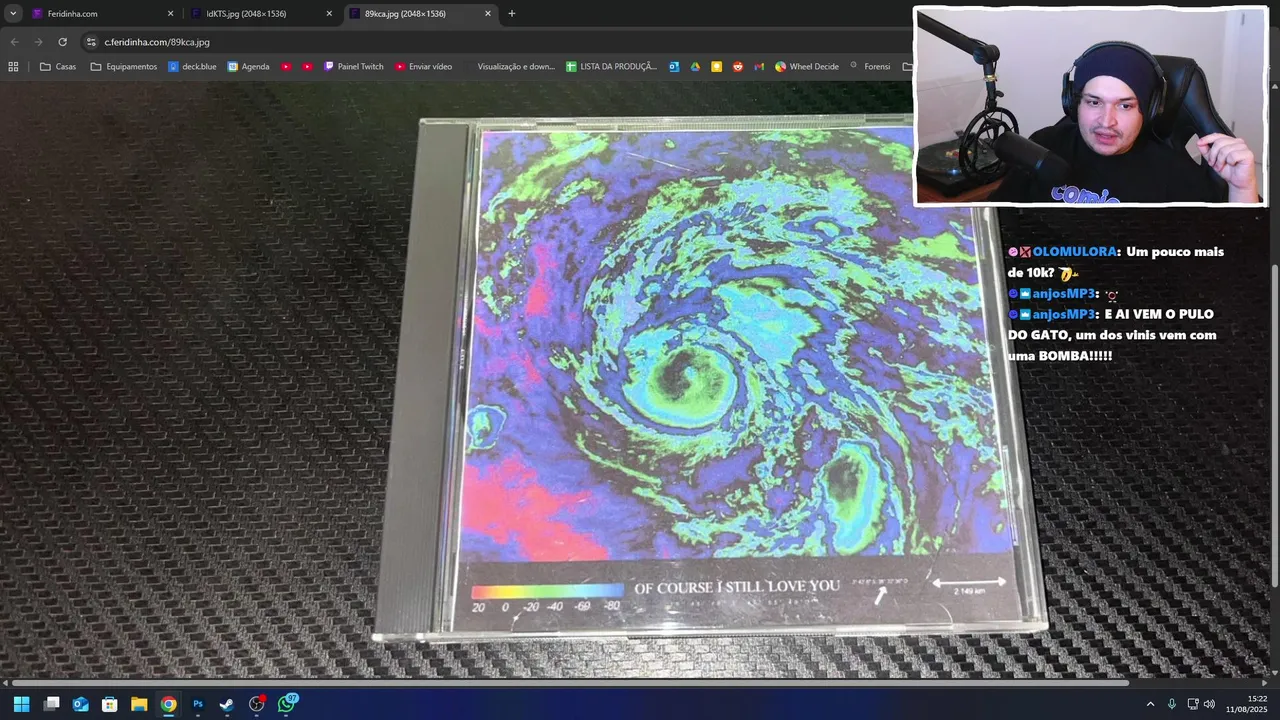This screenshot has width=1280, height=720.
Task: Close the 89kca.jpg tab
Action: coord(488,14)
